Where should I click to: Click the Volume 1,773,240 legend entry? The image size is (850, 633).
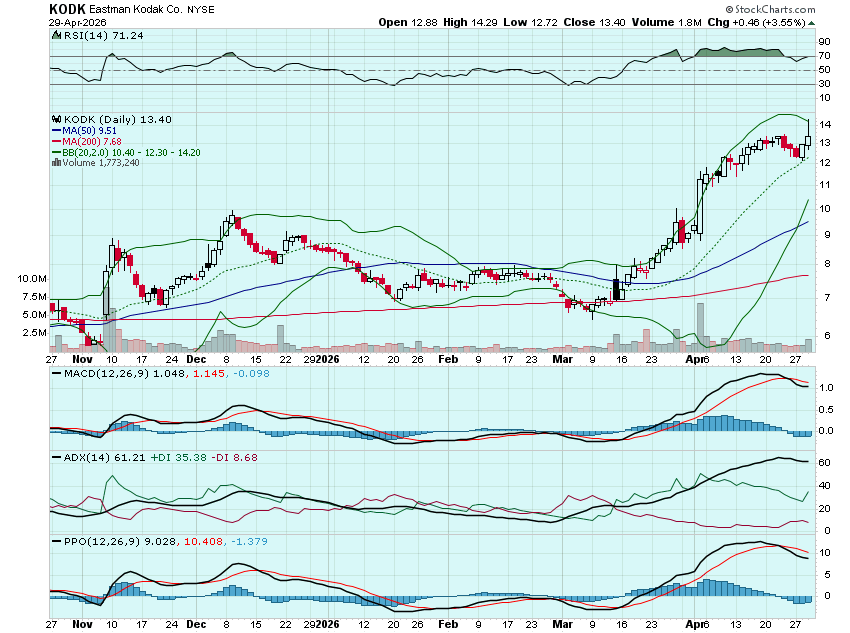[x=98, y=163]
